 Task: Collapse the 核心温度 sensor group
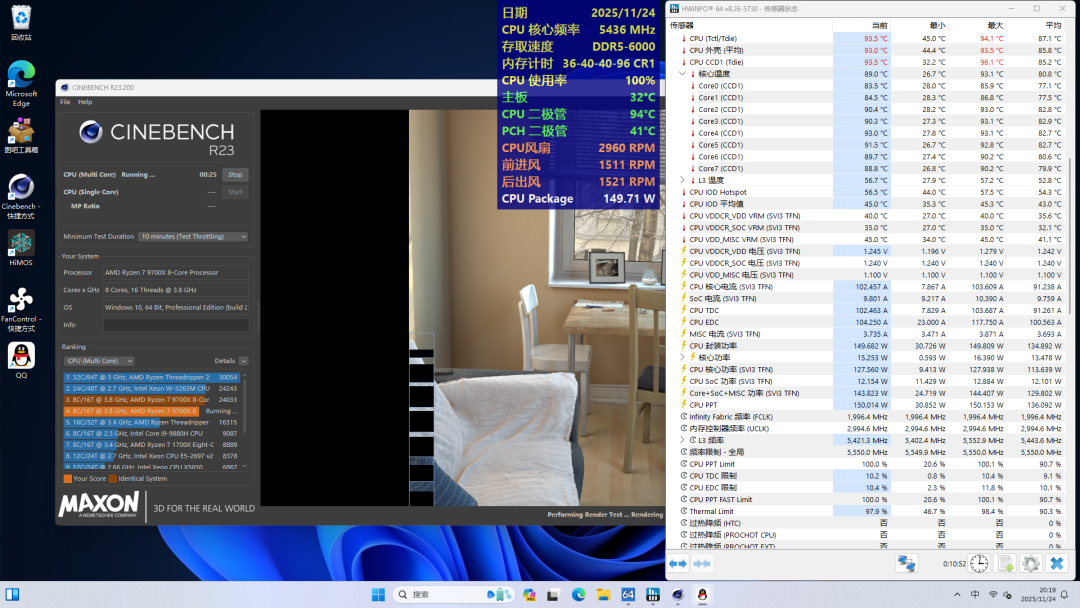point(683,74)
